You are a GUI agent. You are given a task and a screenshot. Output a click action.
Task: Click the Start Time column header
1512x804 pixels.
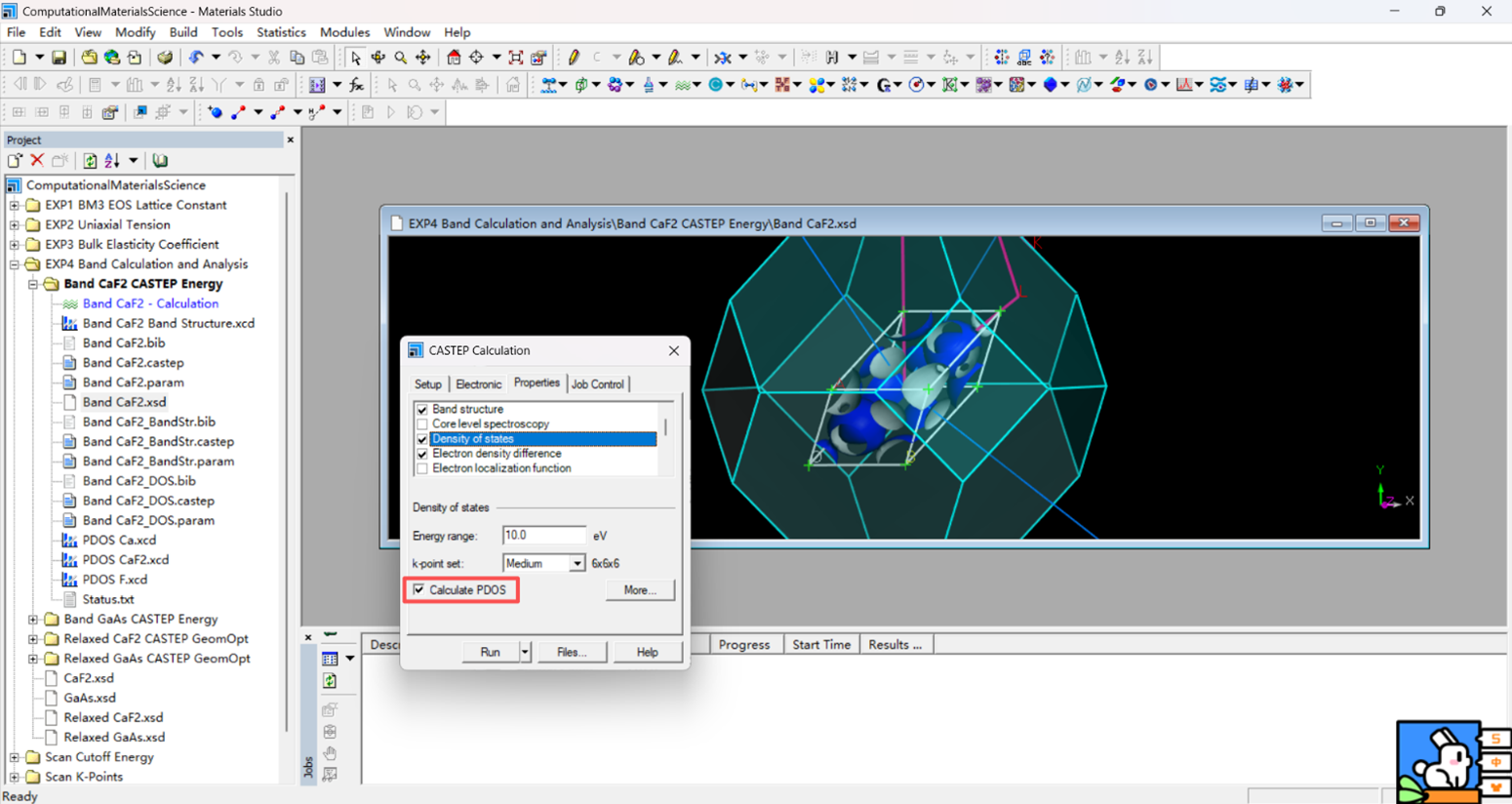[821, 645]
